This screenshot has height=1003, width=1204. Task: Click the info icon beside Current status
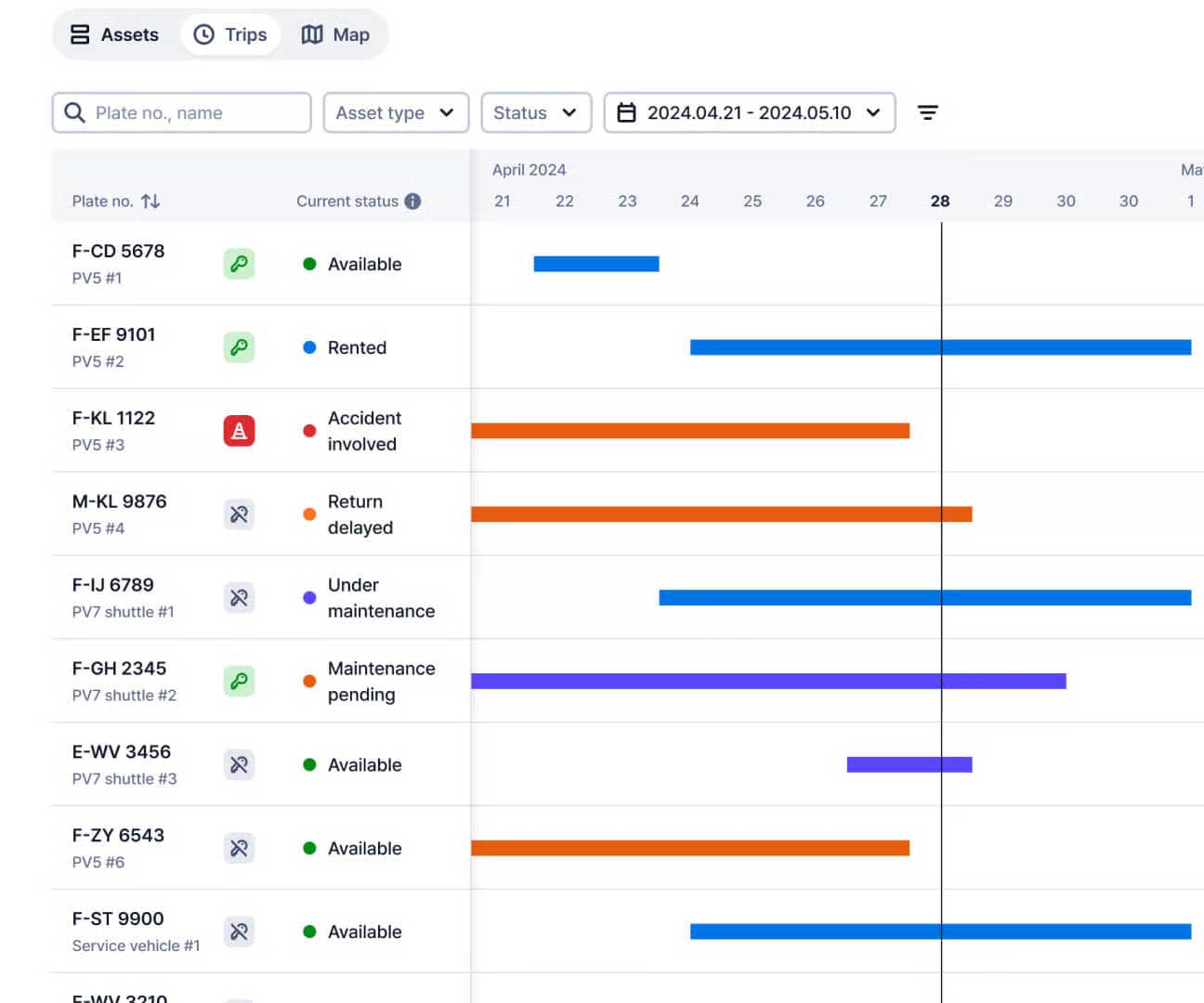tap(412, 202)
